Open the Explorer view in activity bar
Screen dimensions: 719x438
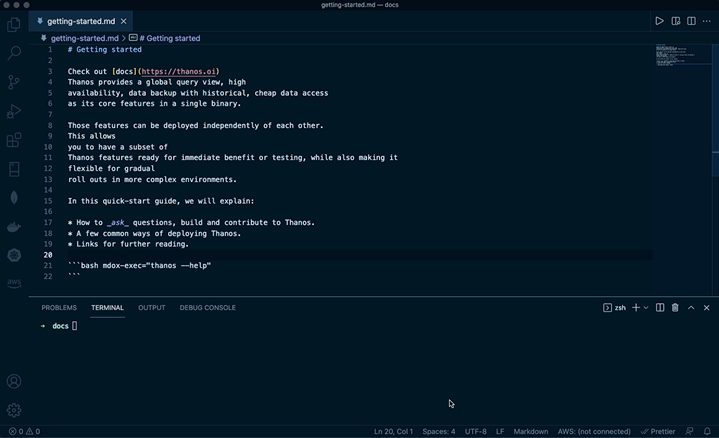14,24
